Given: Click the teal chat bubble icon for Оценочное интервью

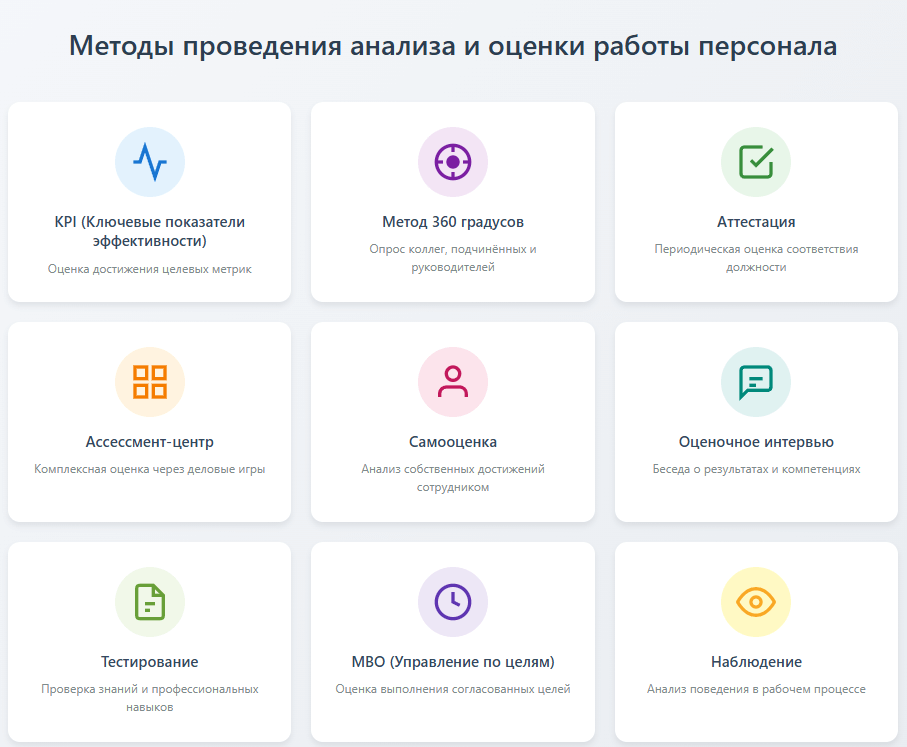Looking at the screenshot, I should coord(756,382).
